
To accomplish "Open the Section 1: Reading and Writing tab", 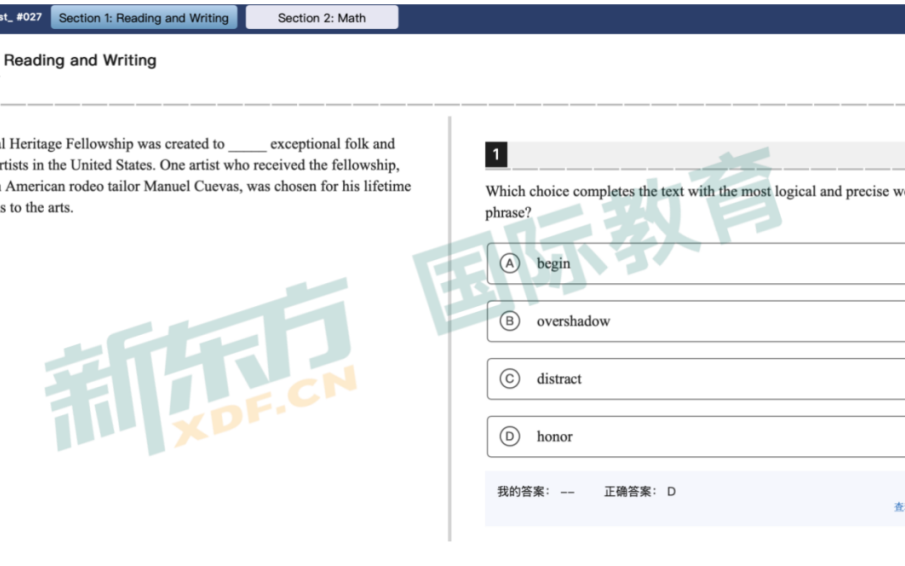I will [144, 17].
